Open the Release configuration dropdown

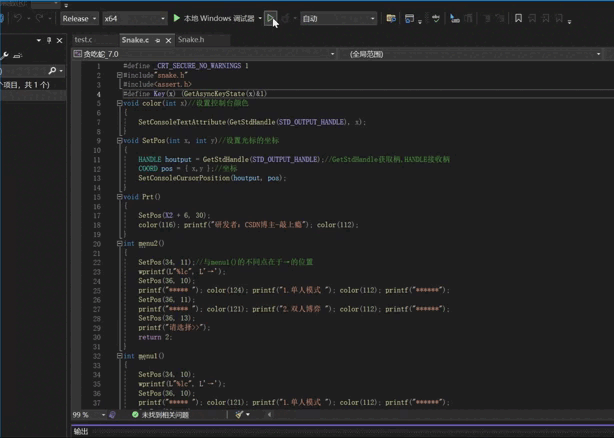pos(79,18)
